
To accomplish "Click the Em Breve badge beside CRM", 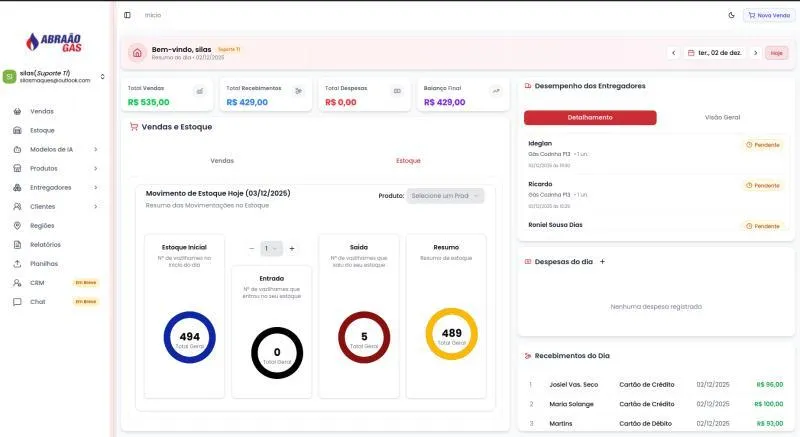I will coord(86,282).
